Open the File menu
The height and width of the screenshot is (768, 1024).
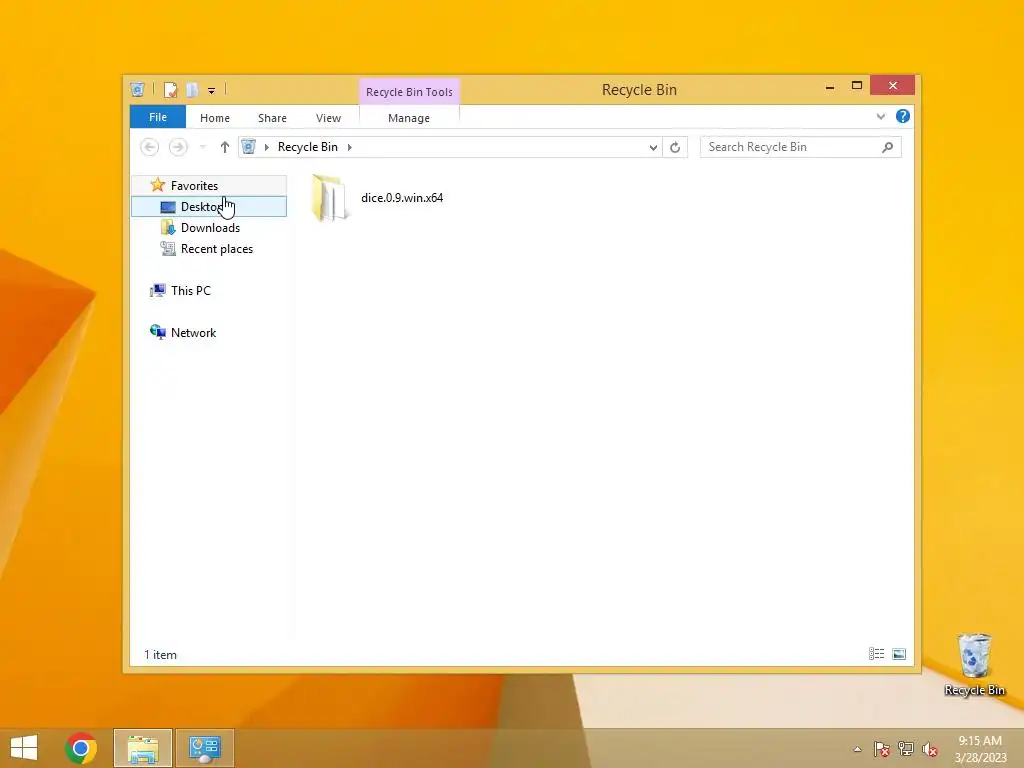click(158, 117)
